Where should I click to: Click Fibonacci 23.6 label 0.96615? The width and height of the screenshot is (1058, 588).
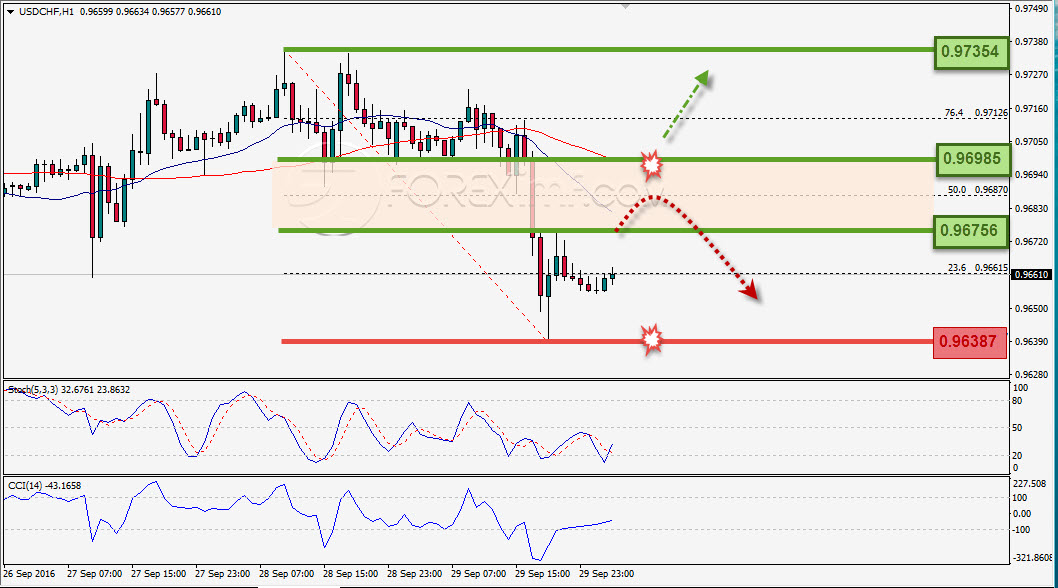(x=978, y=268)
